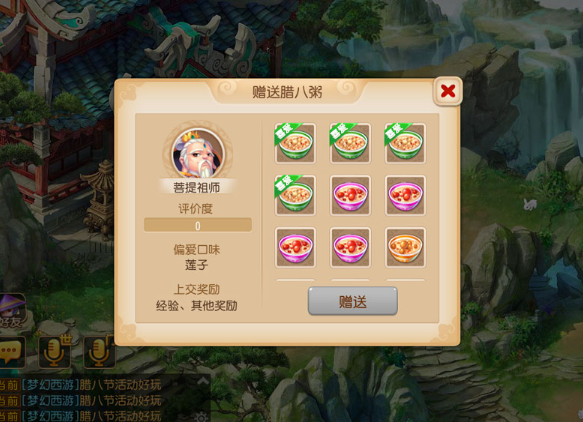583x422 pixels.
Task: Click the 菩提祖师 NPC portrait
Action: (197, 153)
